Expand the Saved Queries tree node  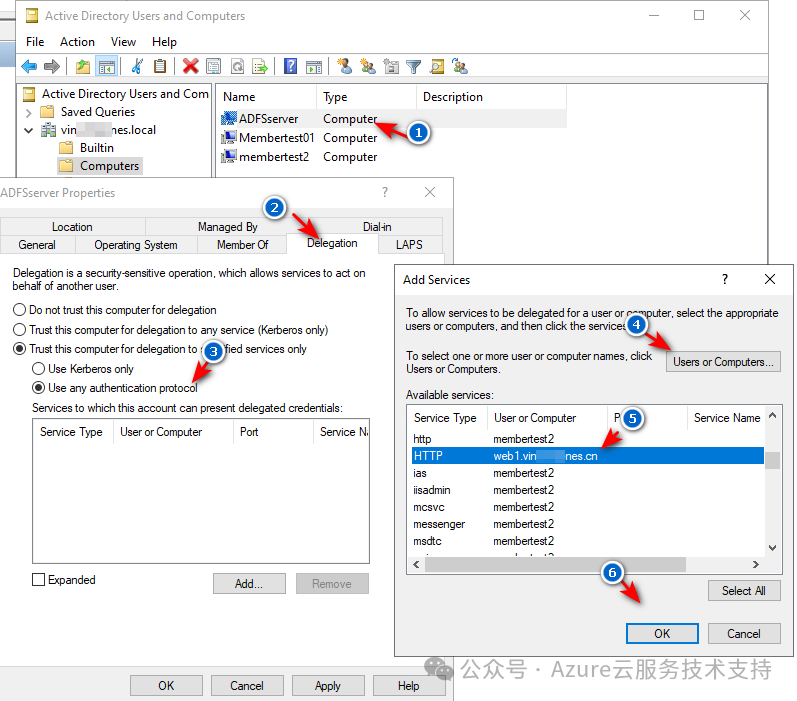(28, 112)
